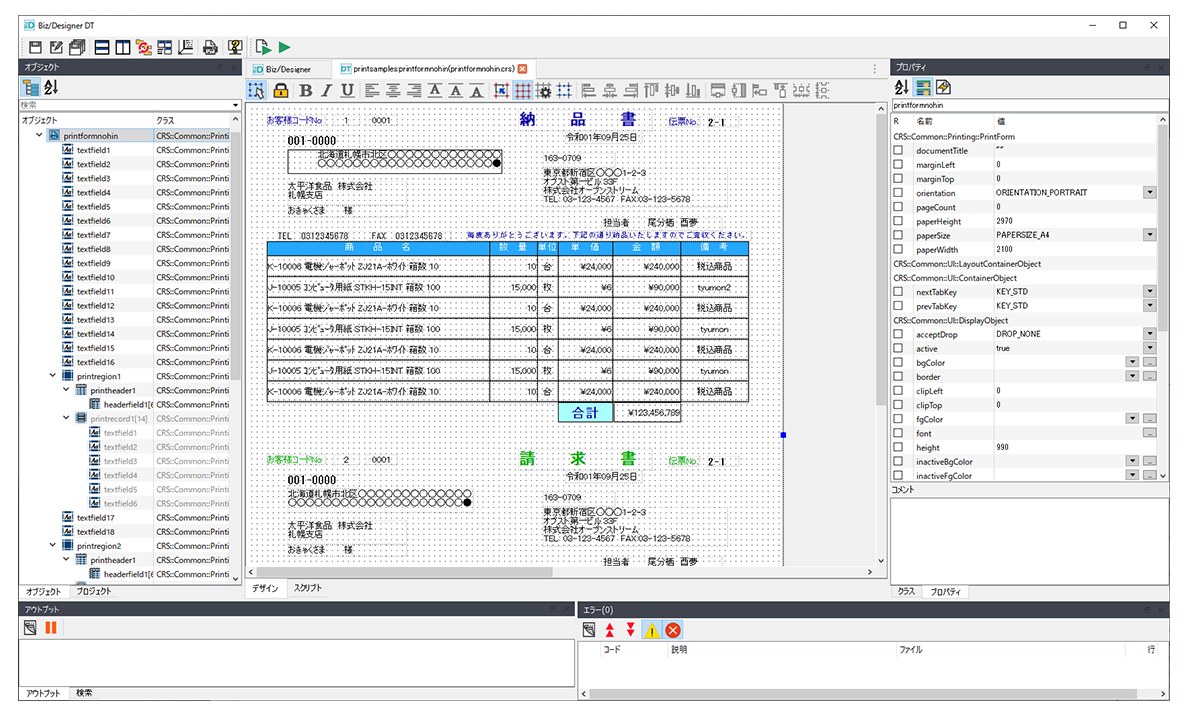
Task: Focus the 検索 search field in Object panel
Action: point(130,105)
